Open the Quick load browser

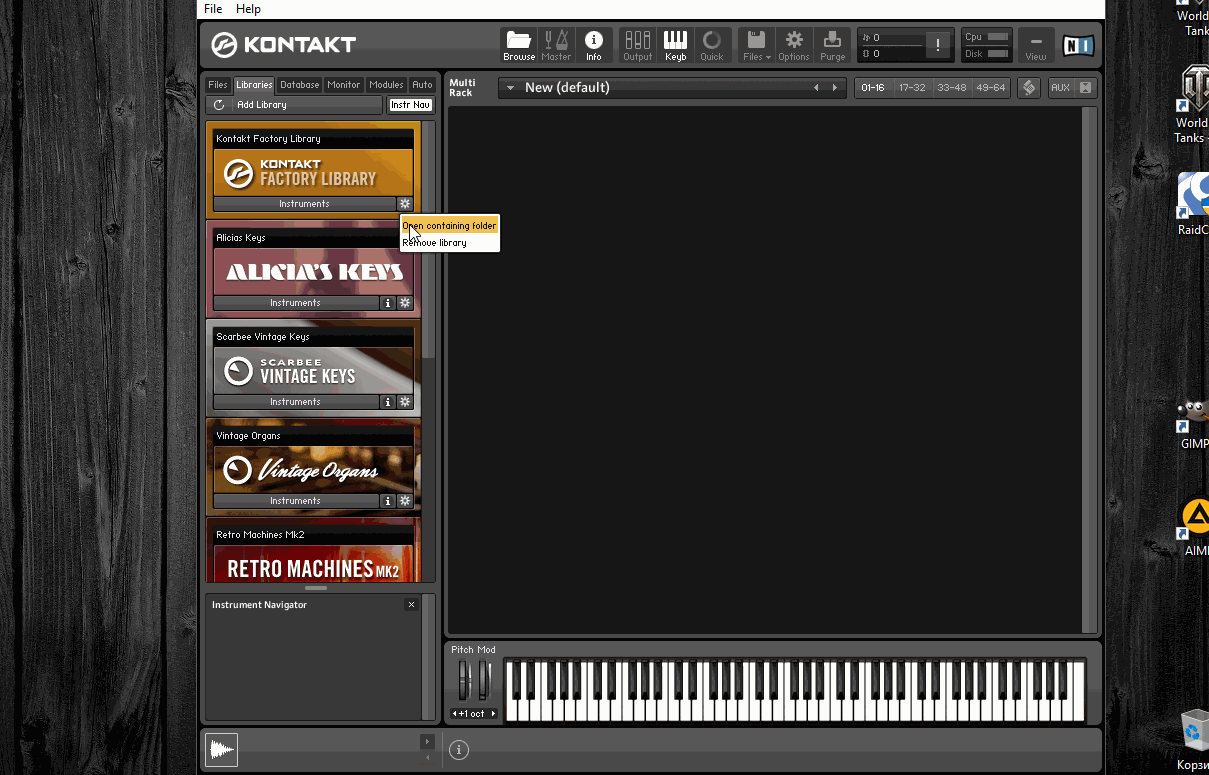[x=712, y=45]
